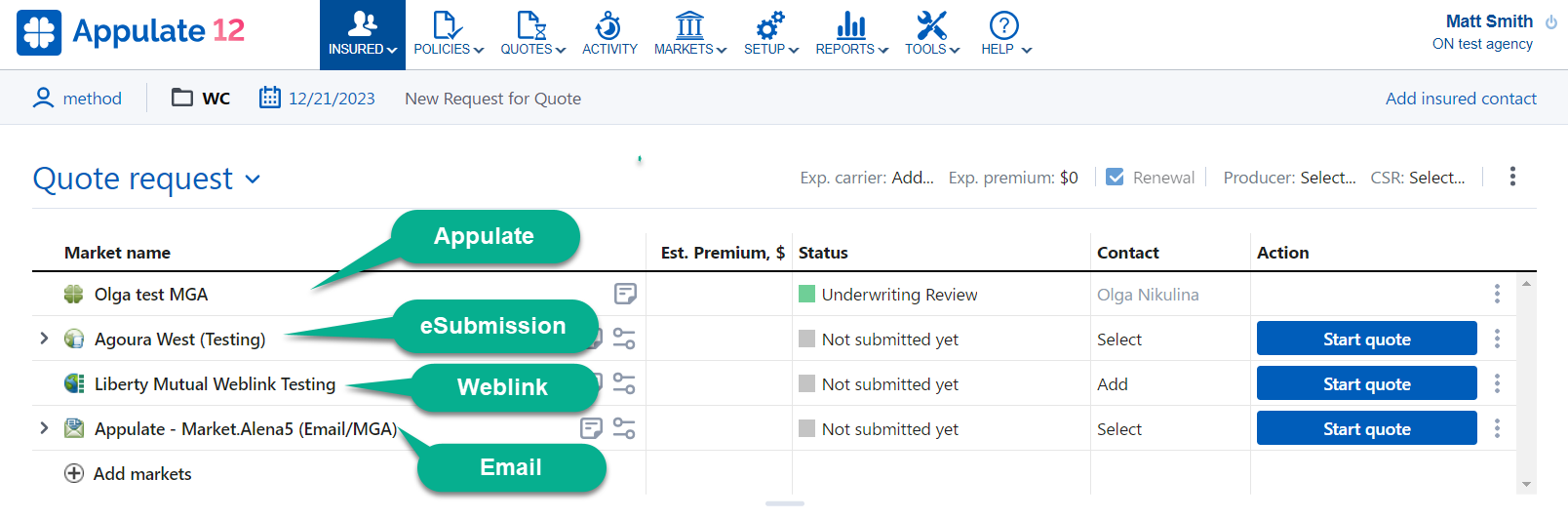Screen dimensions: 1568x519
Task: Open the Activity tab in top navigation
Action: (609, 34)
